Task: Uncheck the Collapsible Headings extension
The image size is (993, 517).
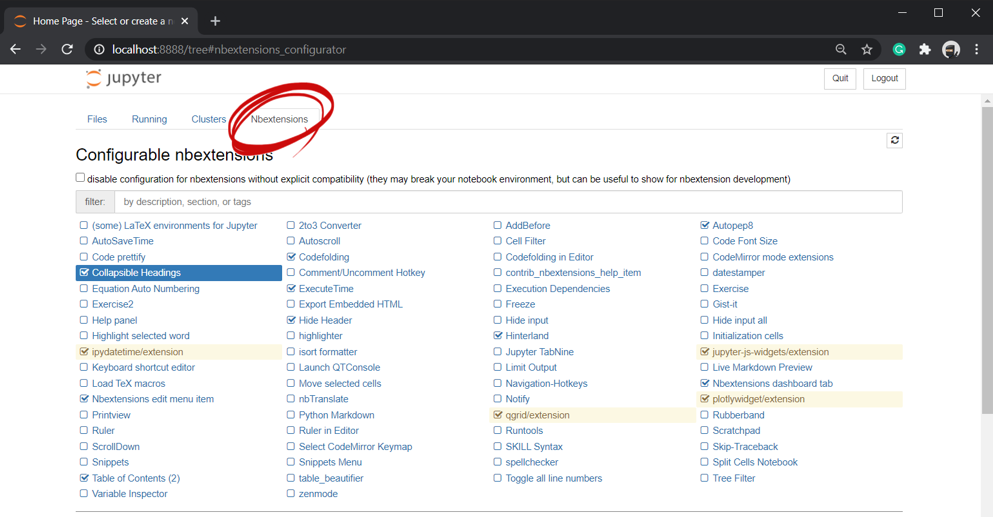Action: tap(84, 272)
